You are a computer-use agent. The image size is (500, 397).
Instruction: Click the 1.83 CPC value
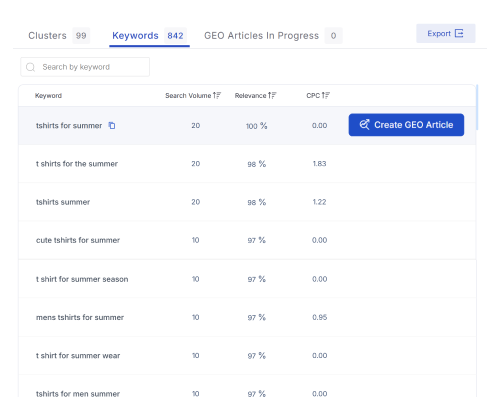[319, 164]
